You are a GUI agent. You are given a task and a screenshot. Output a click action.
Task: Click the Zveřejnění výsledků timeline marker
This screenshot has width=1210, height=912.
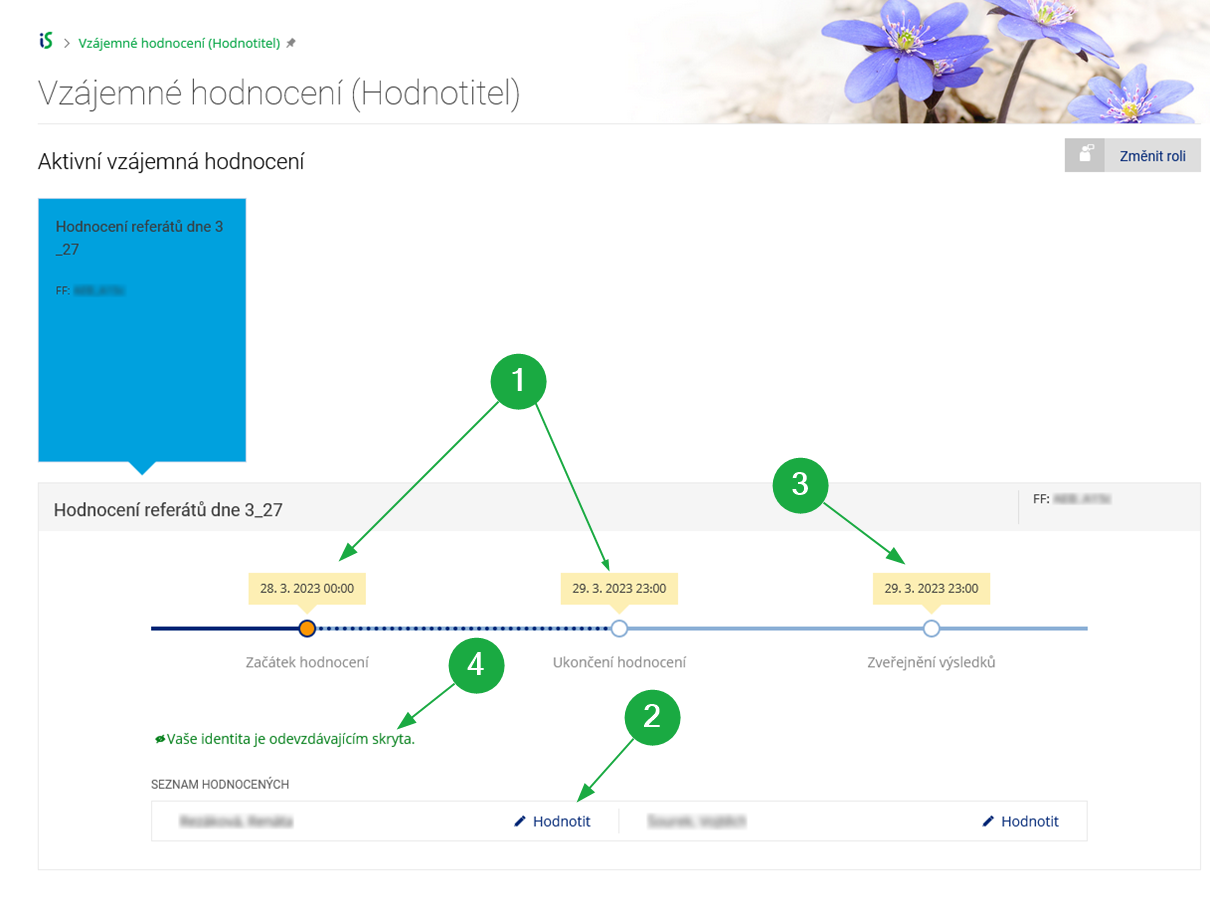[931, 628]
